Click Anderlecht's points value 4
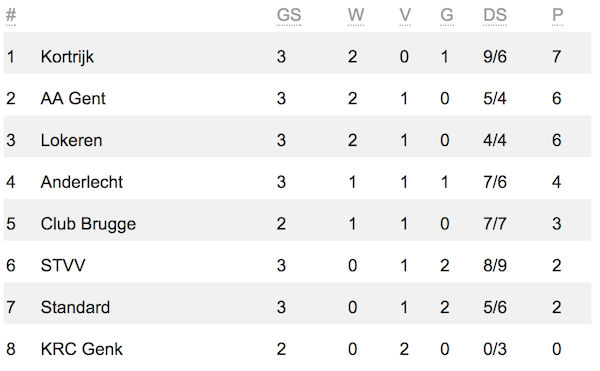This screenshot has width=600, height=371. pos(557,182)
